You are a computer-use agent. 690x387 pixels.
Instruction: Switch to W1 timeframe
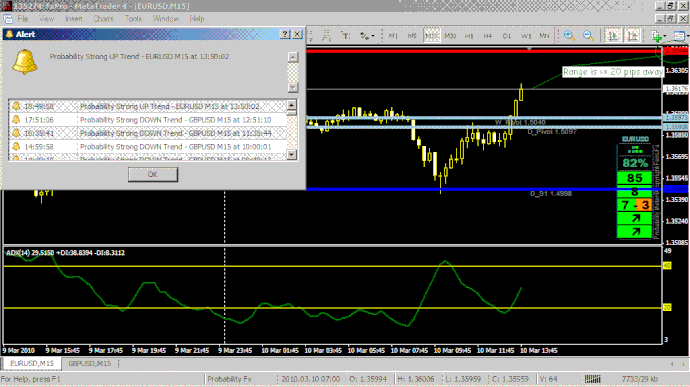[x=525, y=36]
